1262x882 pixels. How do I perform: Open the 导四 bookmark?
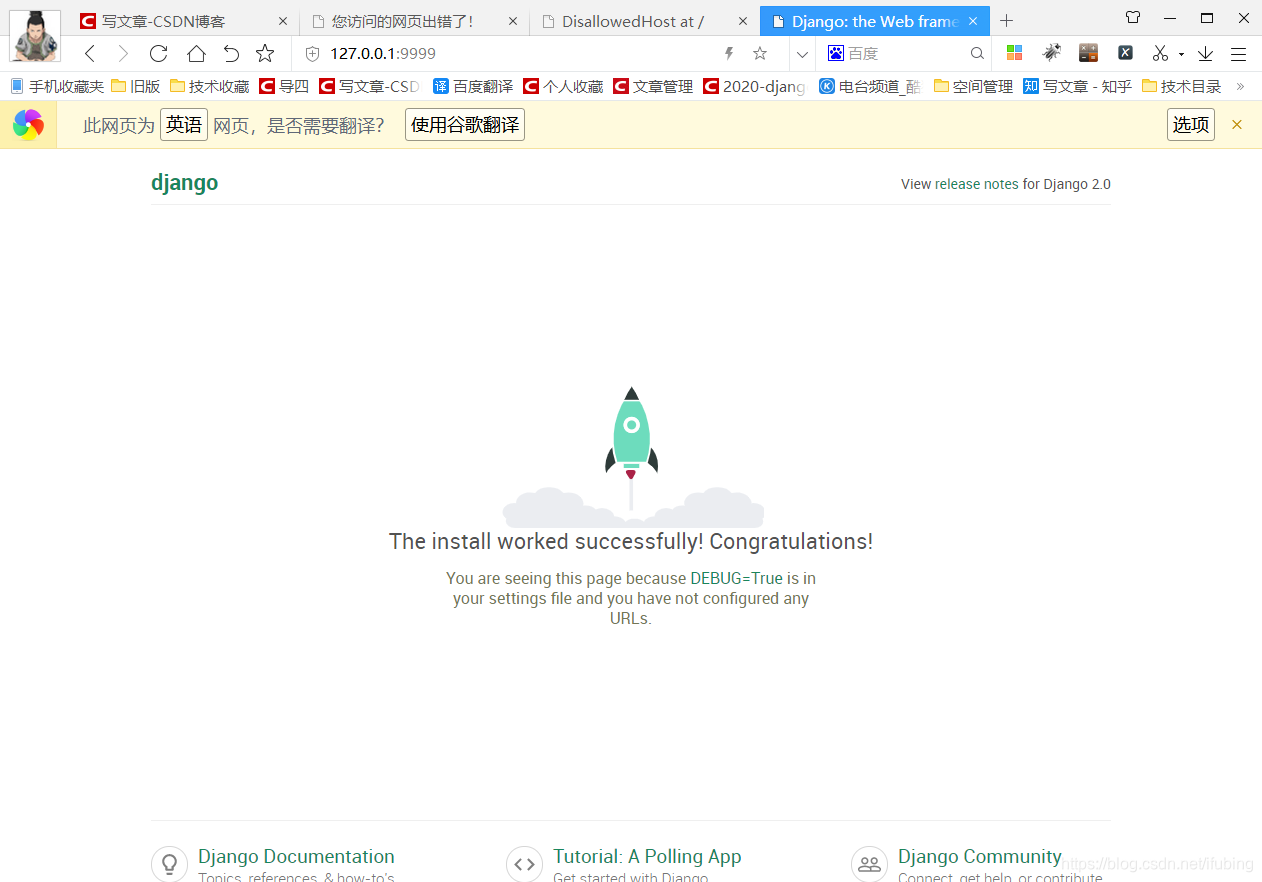click(x=284, y=87)
